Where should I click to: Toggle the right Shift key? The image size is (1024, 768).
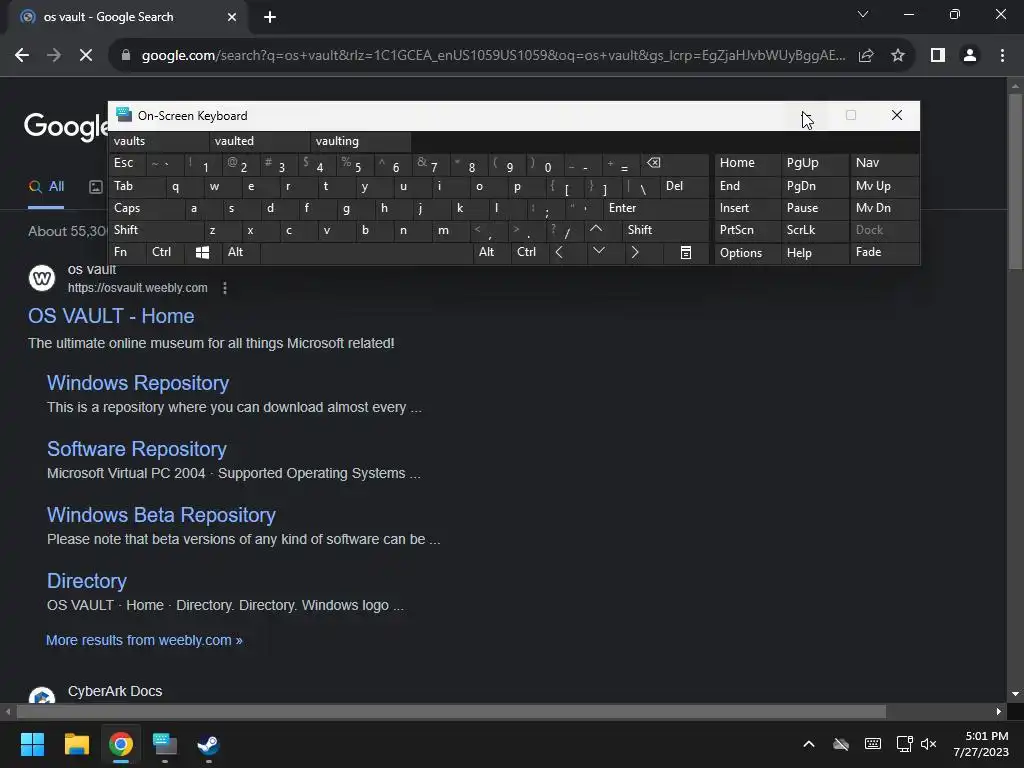(665, 230)
